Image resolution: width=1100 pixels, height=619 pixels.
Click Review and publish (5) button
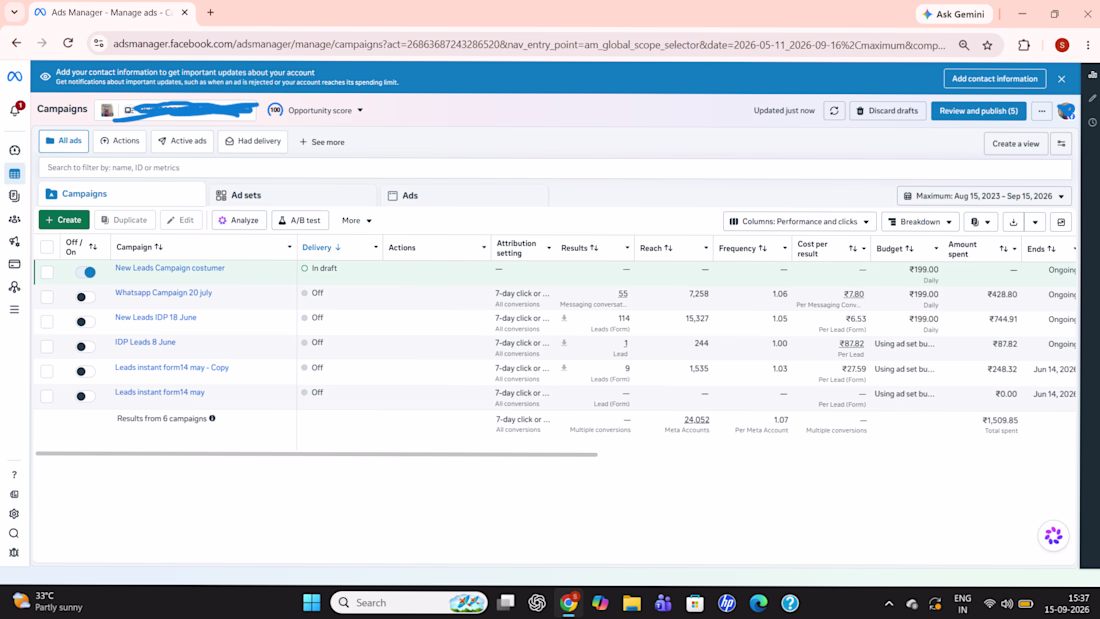click(x=979, y=111)
